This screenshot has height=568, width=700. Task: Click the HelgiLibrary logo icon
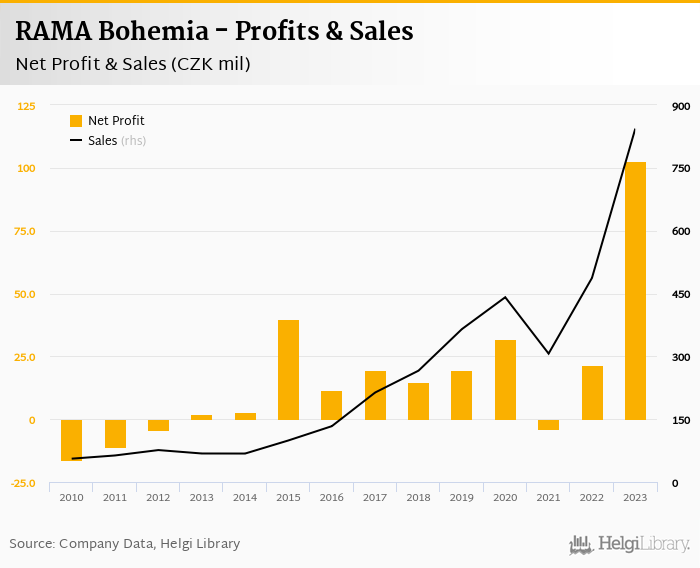click(581, 545)
